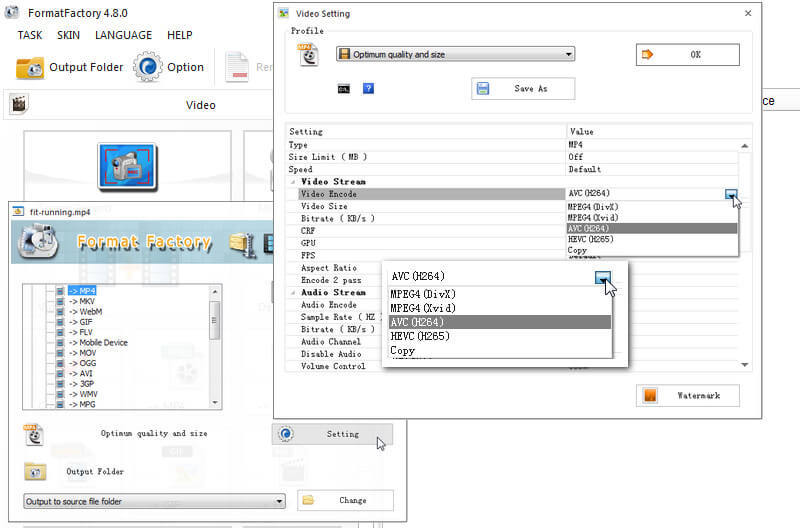Select -> Mobile Device in format tree

98,342
